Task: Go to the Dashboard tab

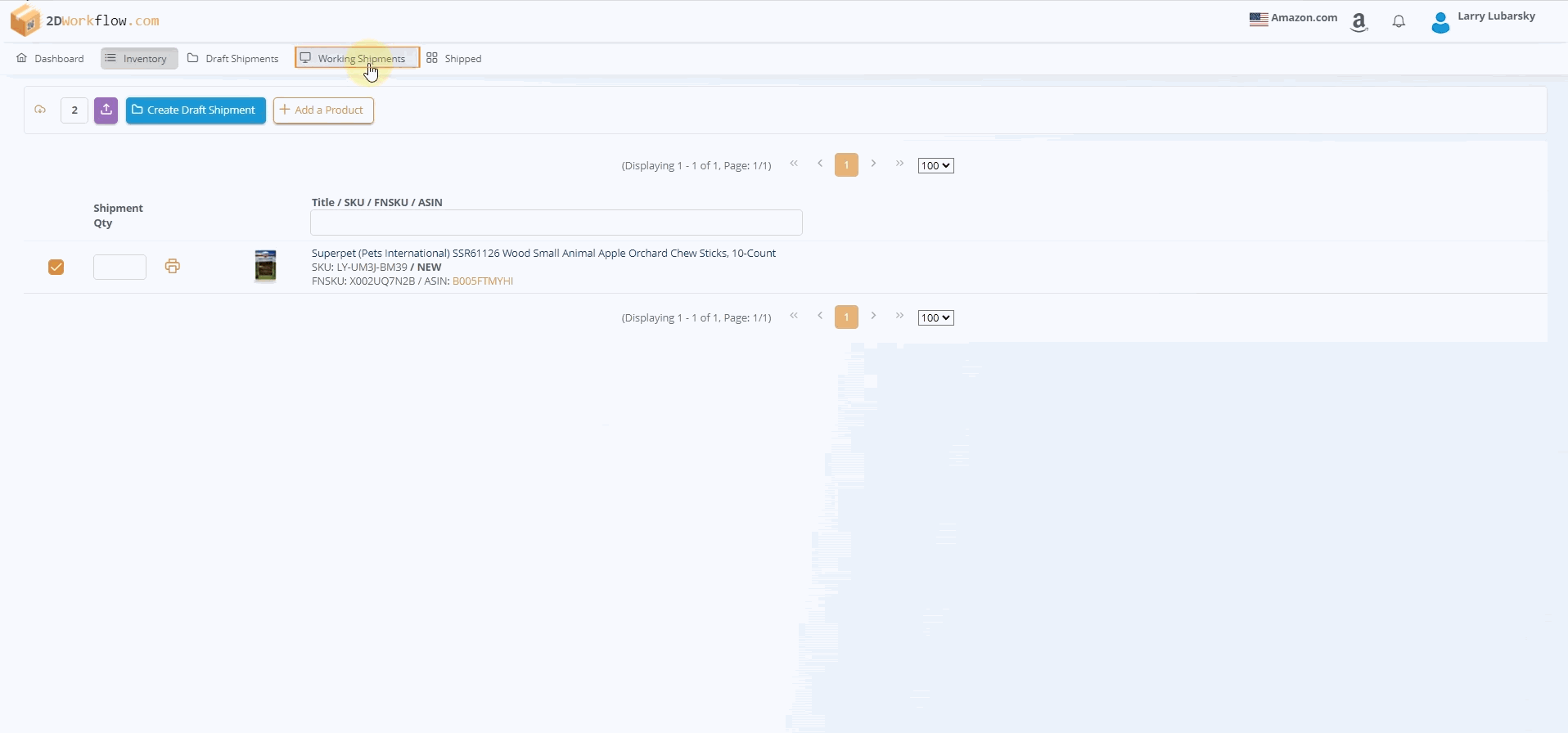Action: pos(50,58)
